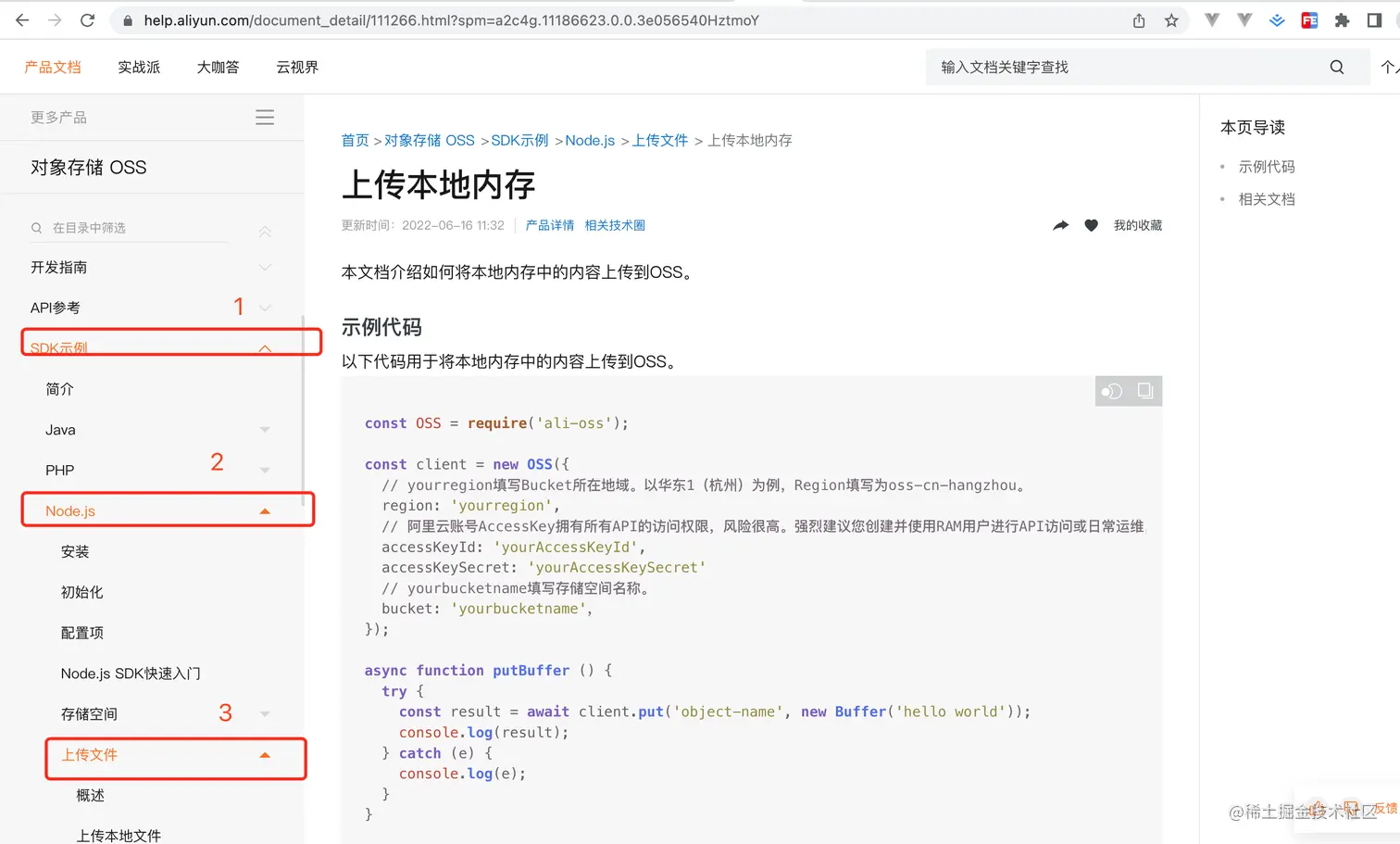The height and width of the screenshot is (844, 1400).
Task: Copy code with the copy icon
Action: coord(1145,391)
